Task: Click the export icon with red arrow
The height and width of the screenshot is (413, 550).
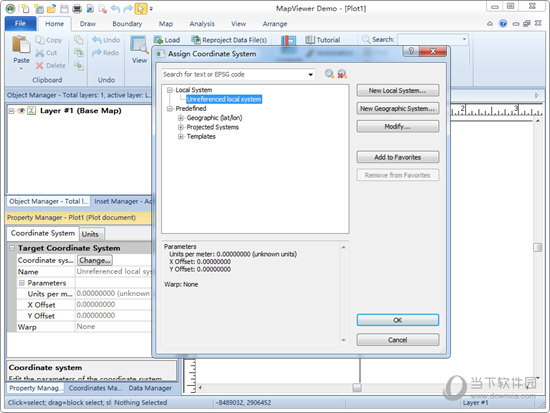Action: [102, 8]
